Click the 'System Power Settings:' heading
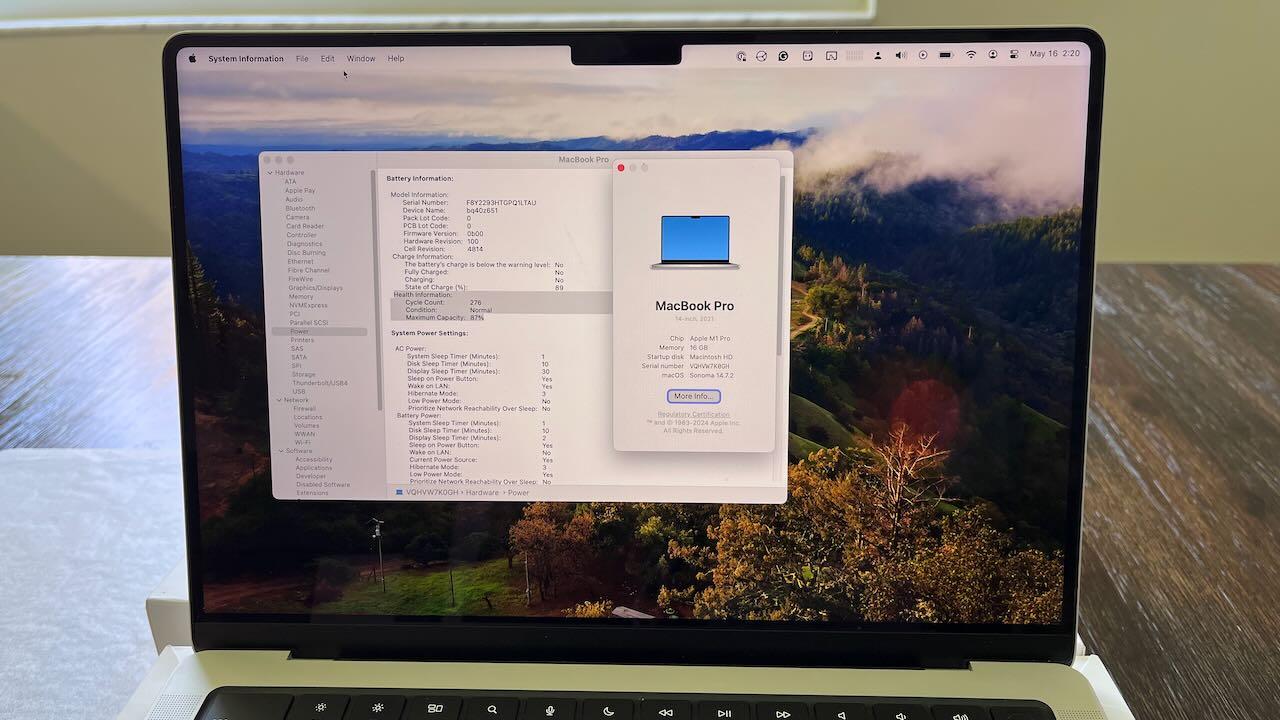 pyautogui.click(x=430, y=333)
